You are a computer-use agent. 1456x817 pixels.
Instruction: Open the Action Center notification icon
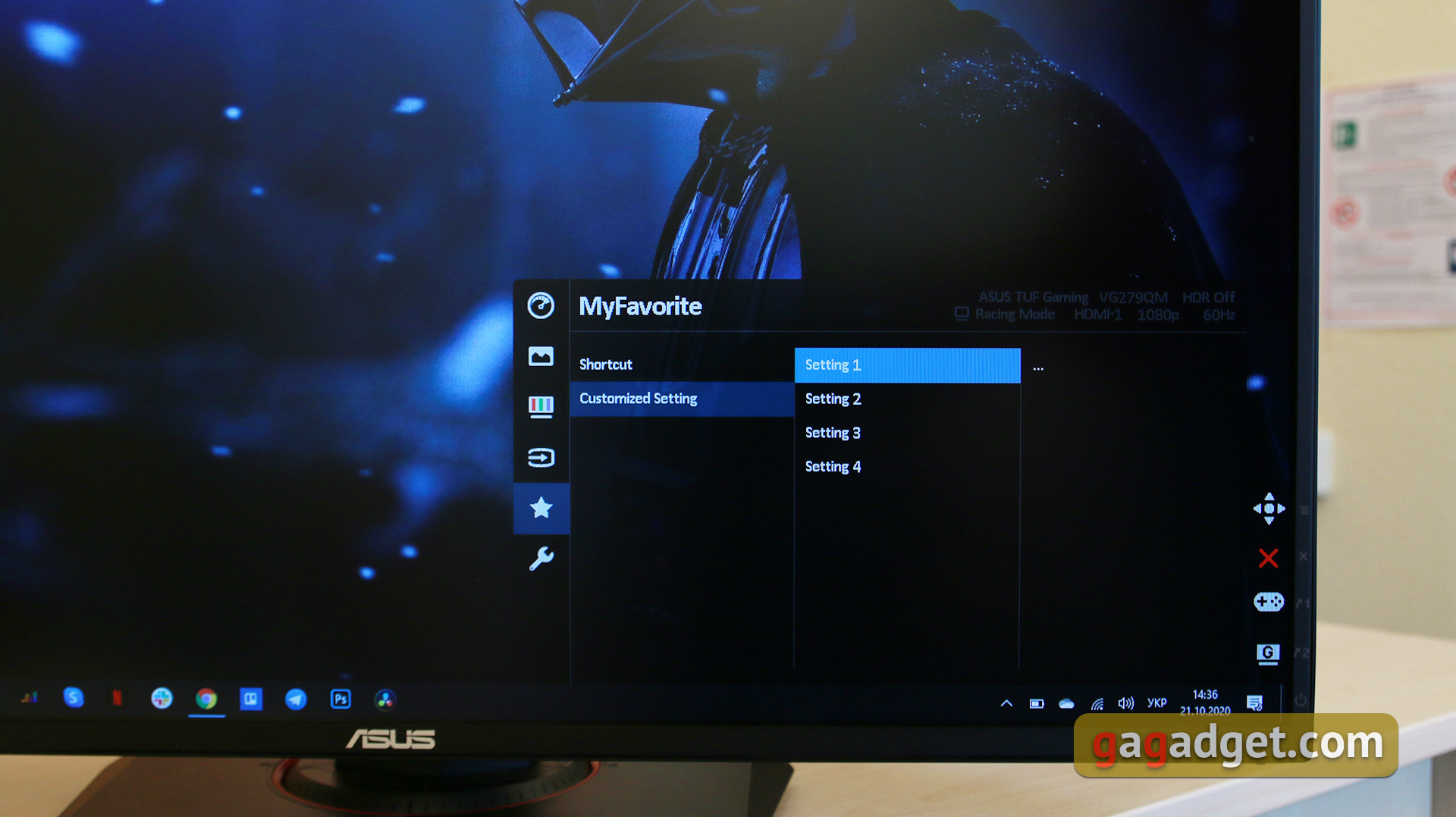tap(1255, 703)
